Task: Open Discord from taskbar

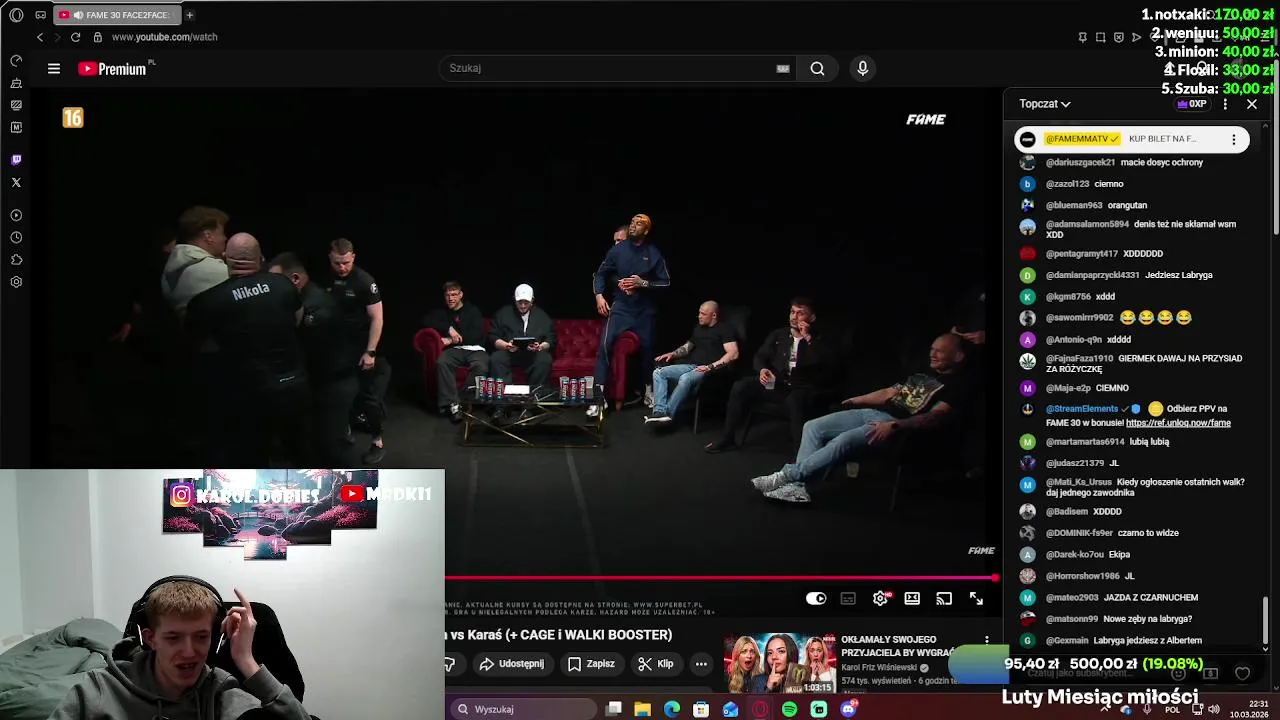Action: click(849, 709)
